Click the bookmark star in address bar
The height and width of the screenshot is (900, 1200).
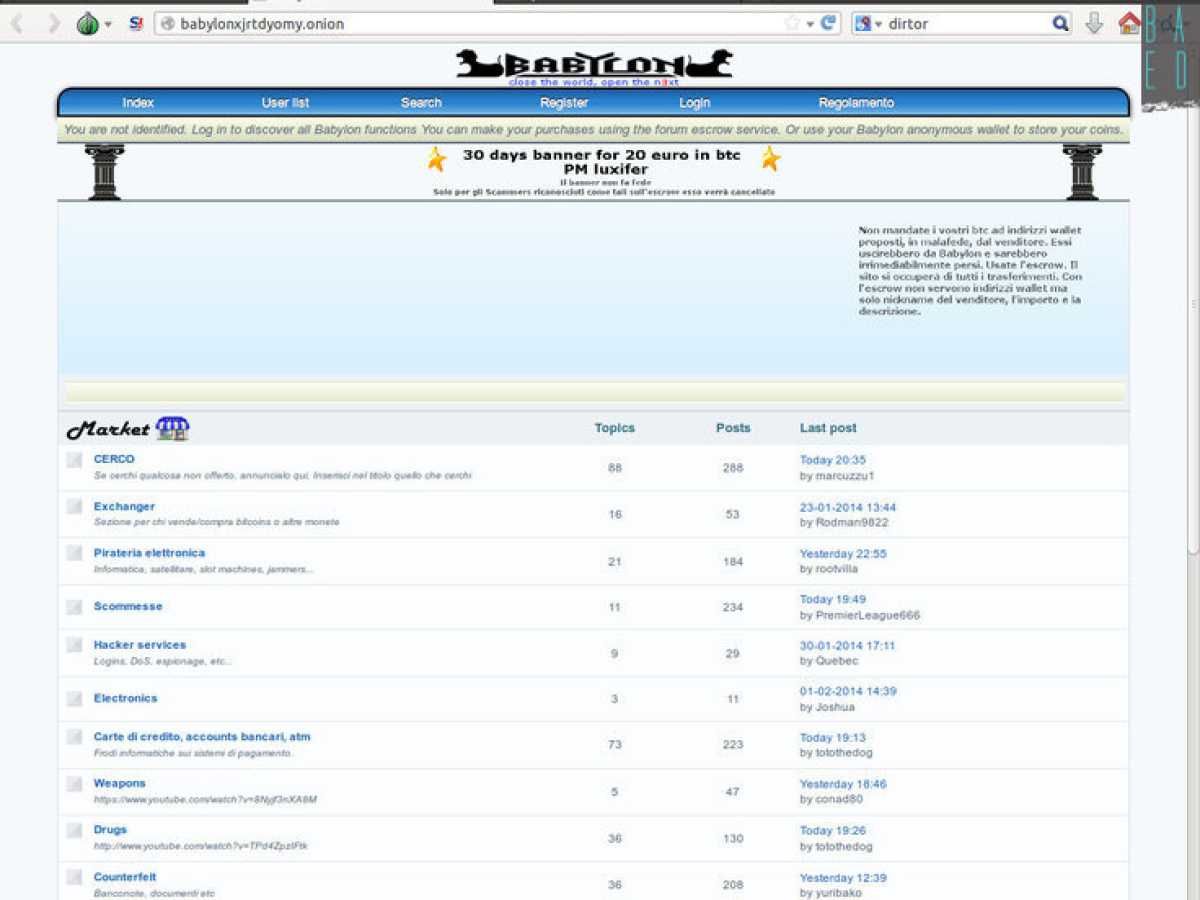point(792,23)
